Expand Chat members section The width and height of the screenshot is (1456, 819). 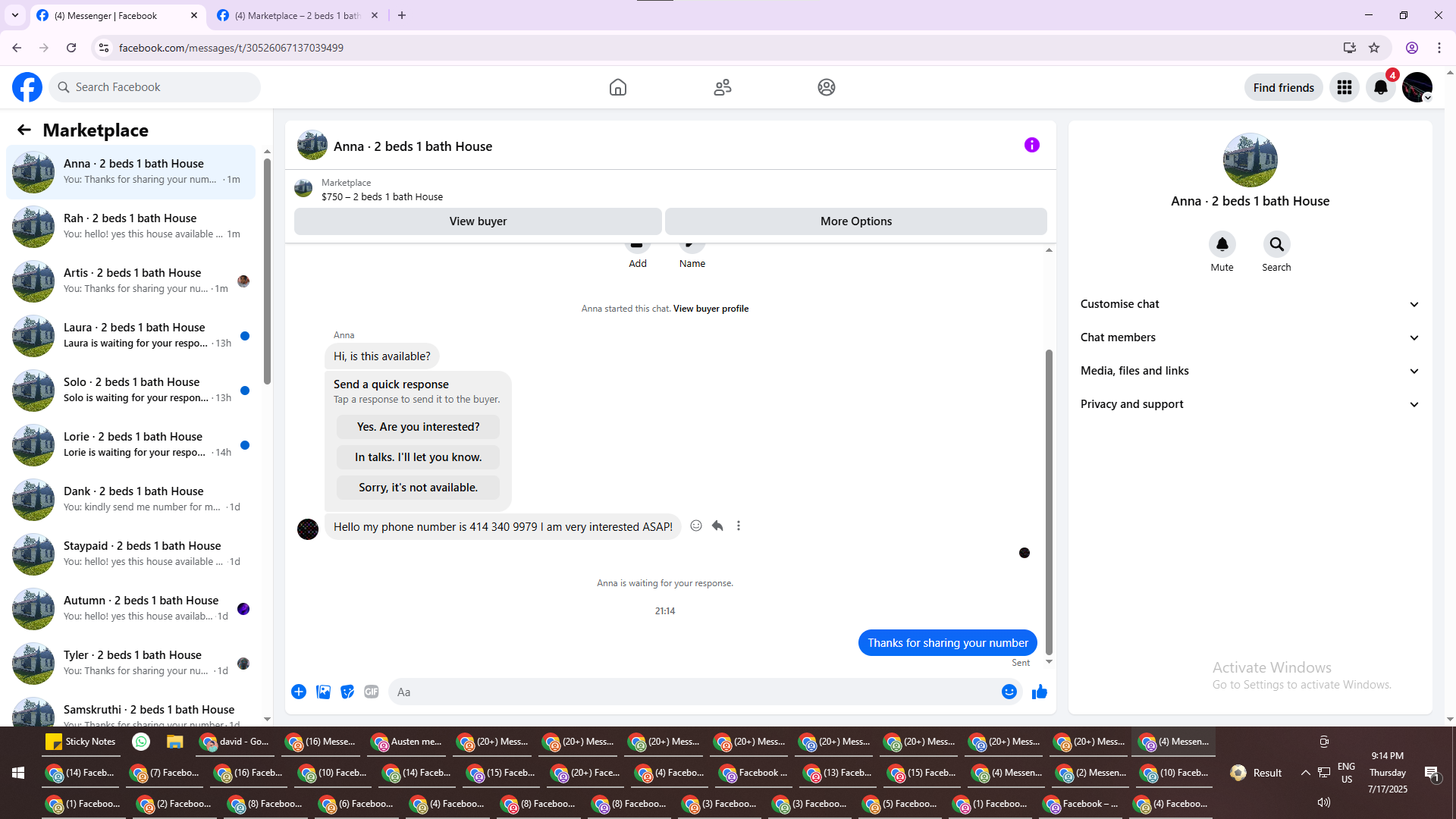pyautogui.click(x=1250, y=337)
